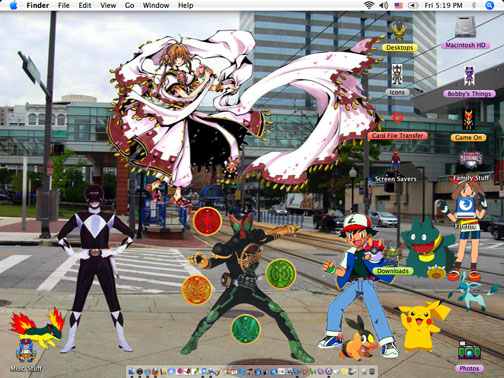
Task: Open the Bobby's Things folder
Action: click(x=469, y=76)
